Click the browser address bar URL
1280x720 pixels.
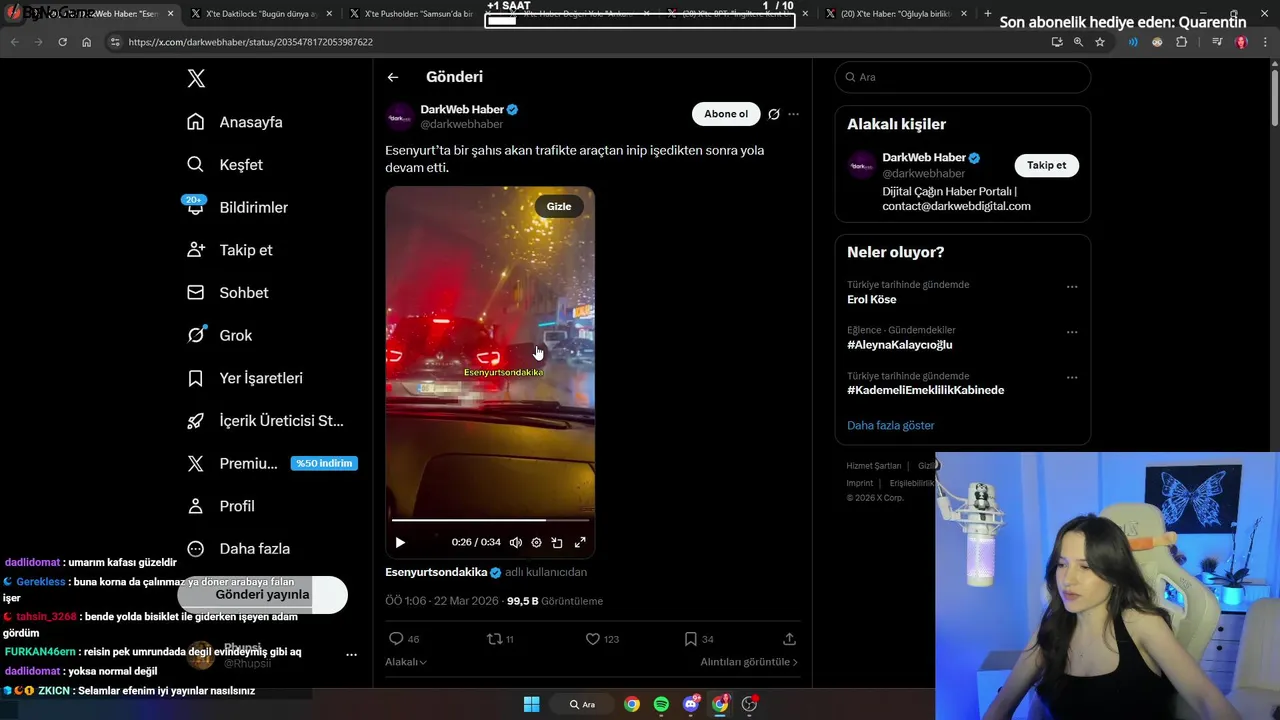(250, 42)
